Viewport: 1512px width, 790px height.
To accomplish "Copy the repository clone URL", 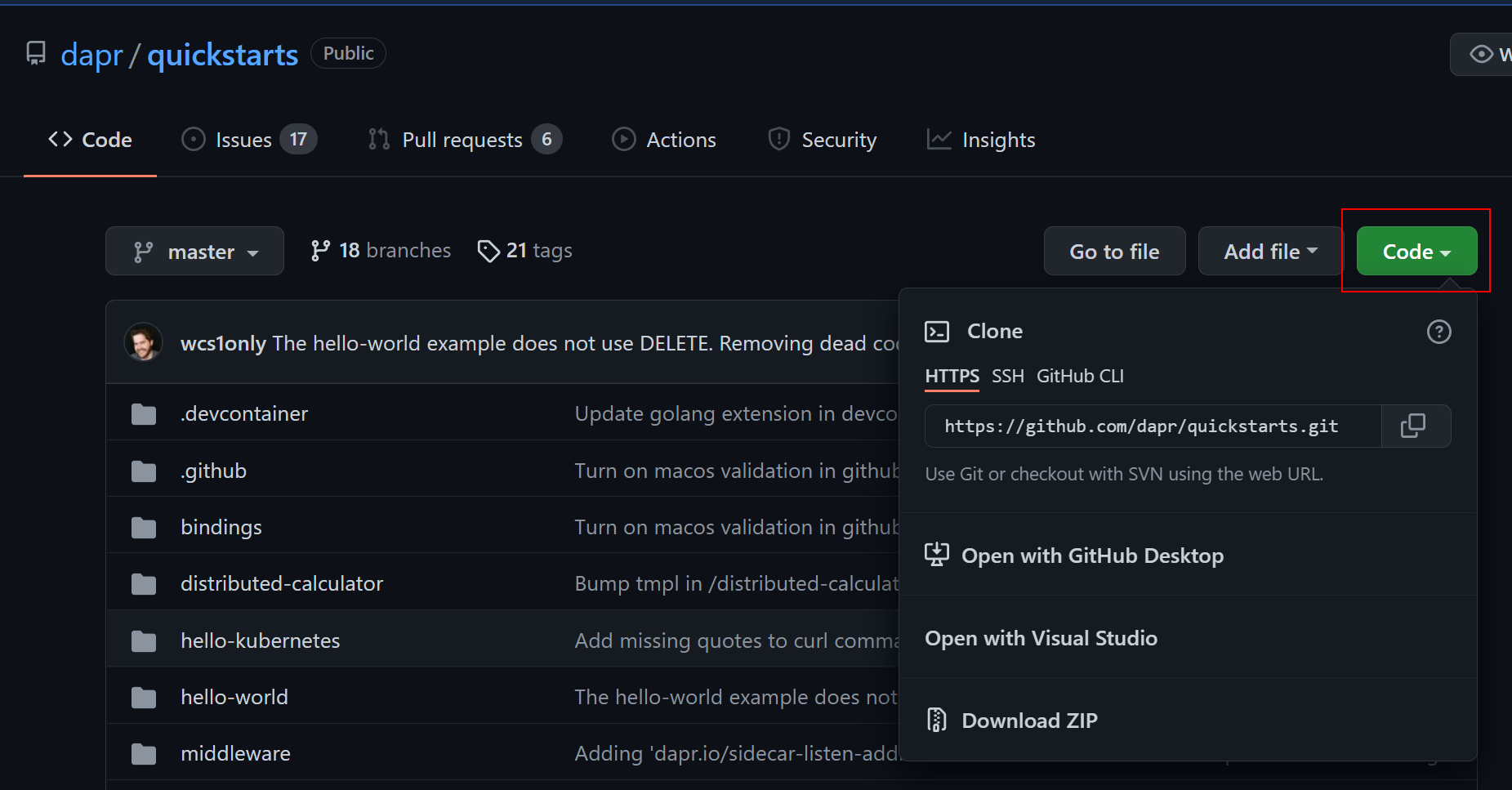I will tap(1415, 426).
